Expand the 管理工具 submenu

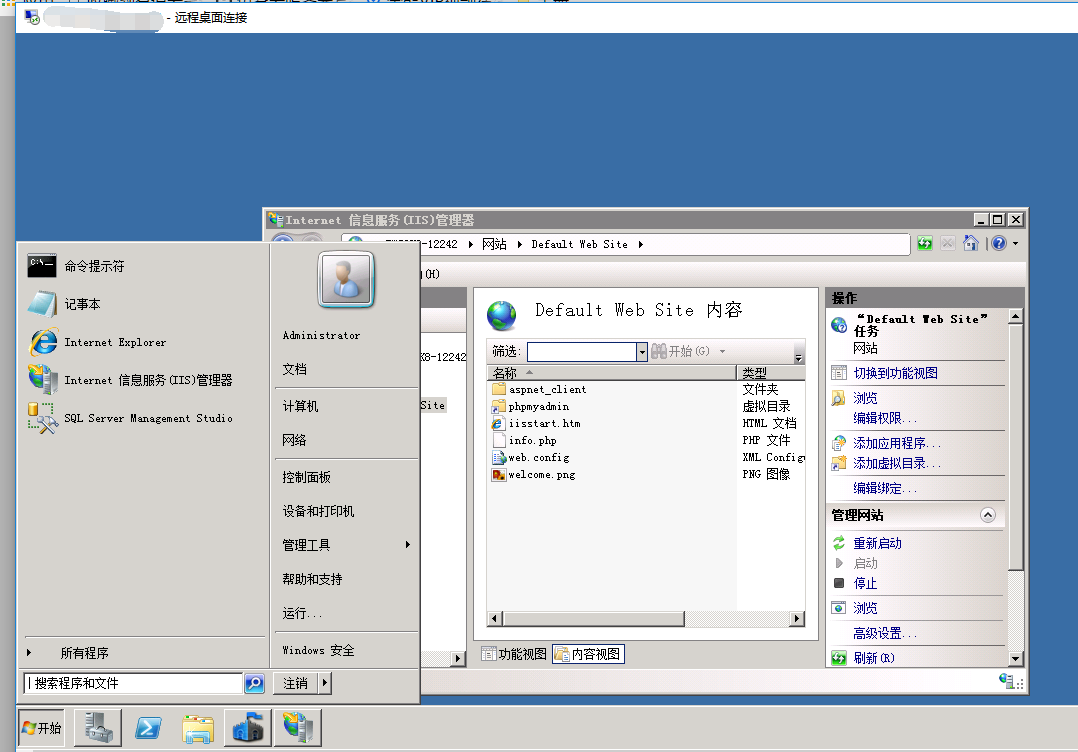pyautogui.click(x=346, y=545)
